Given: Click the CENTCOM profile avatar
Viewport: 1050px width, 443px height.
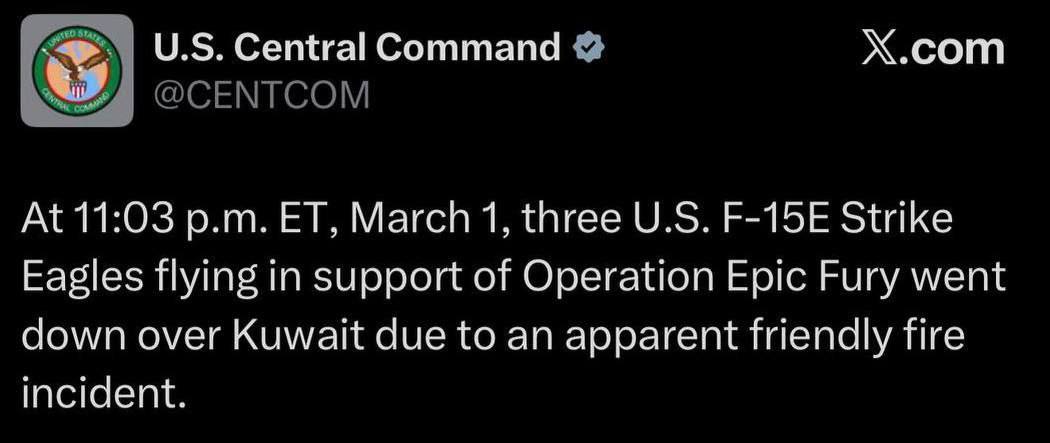Looking at the screenshot, I should pyautogui.click(x=78, y=70).
